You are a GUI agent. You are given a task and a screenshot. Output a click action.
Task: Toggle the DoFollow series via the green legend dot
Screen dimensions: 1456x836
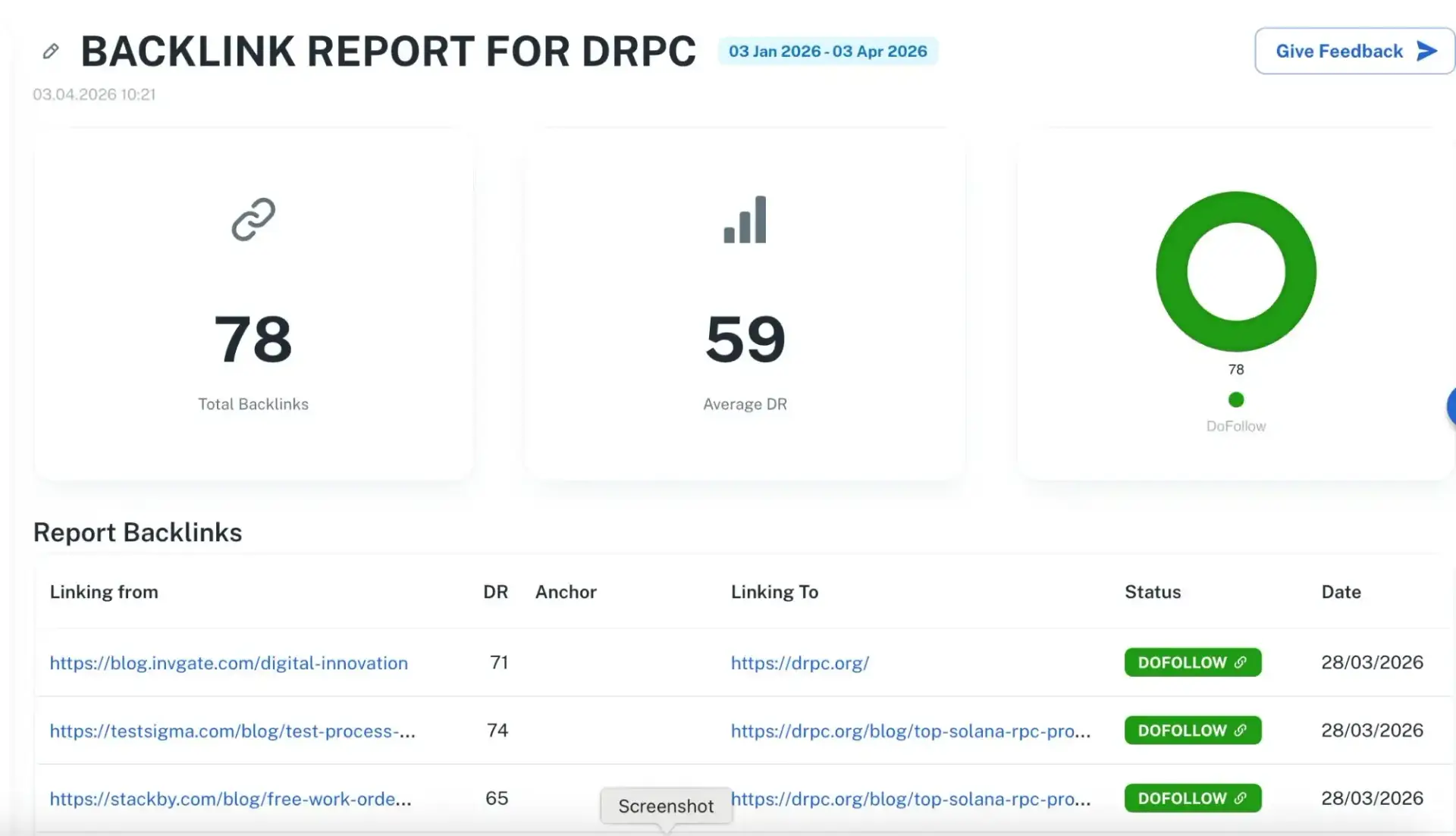point(1235,399)
